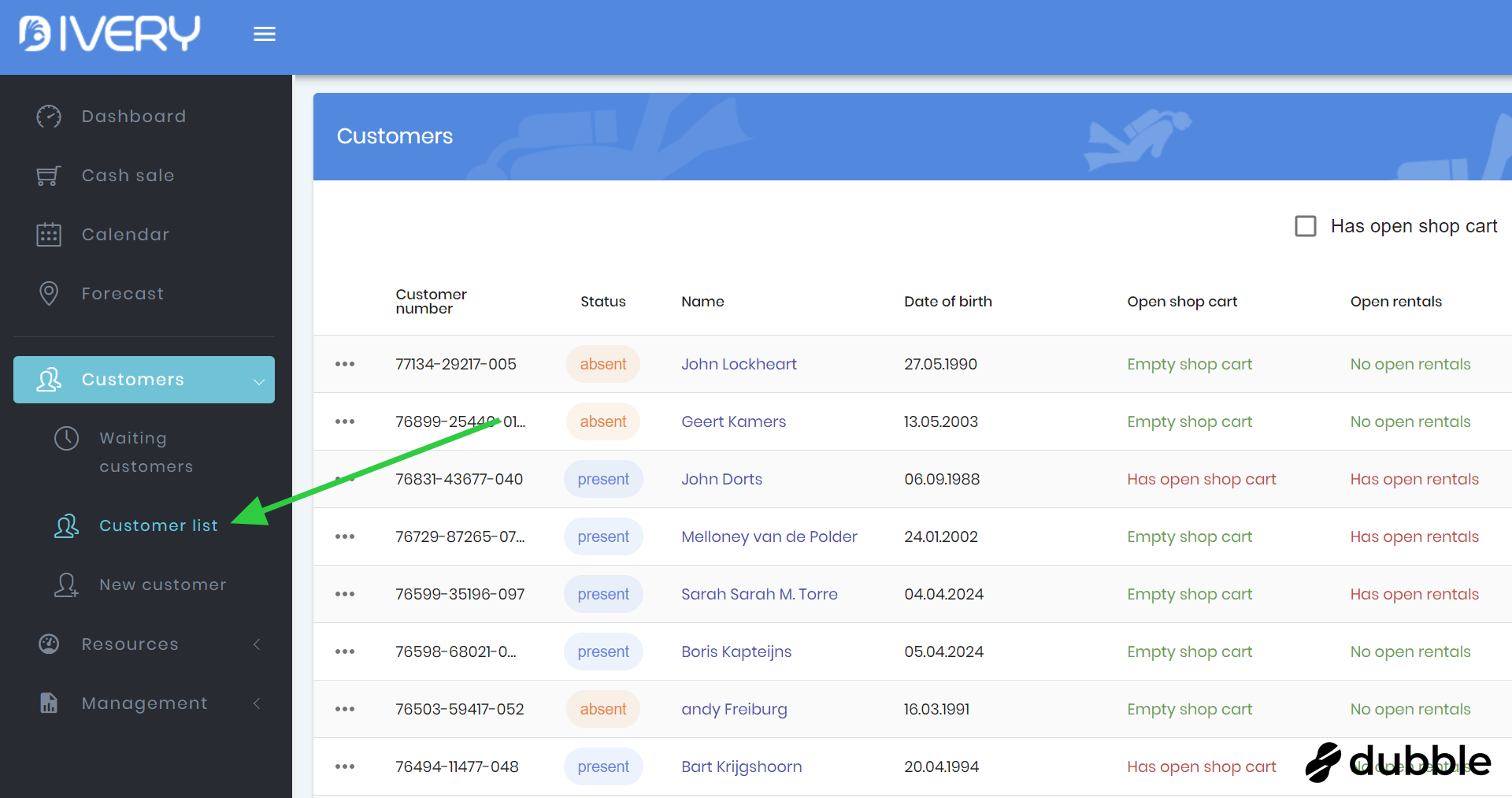Enable the Has open shop cart checkbox

coord(1306,226)
